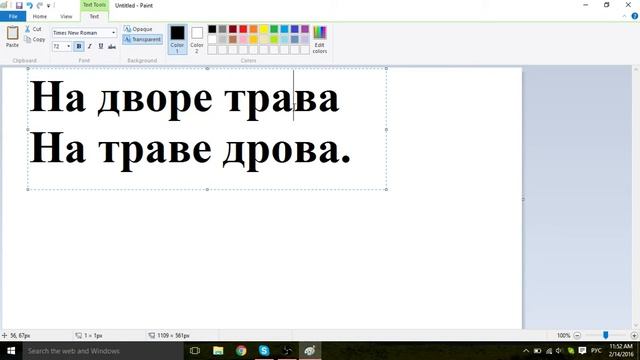640x360 pixels.
Task: Click the Paint app icon on taskbar
Action: coord(310,351)
